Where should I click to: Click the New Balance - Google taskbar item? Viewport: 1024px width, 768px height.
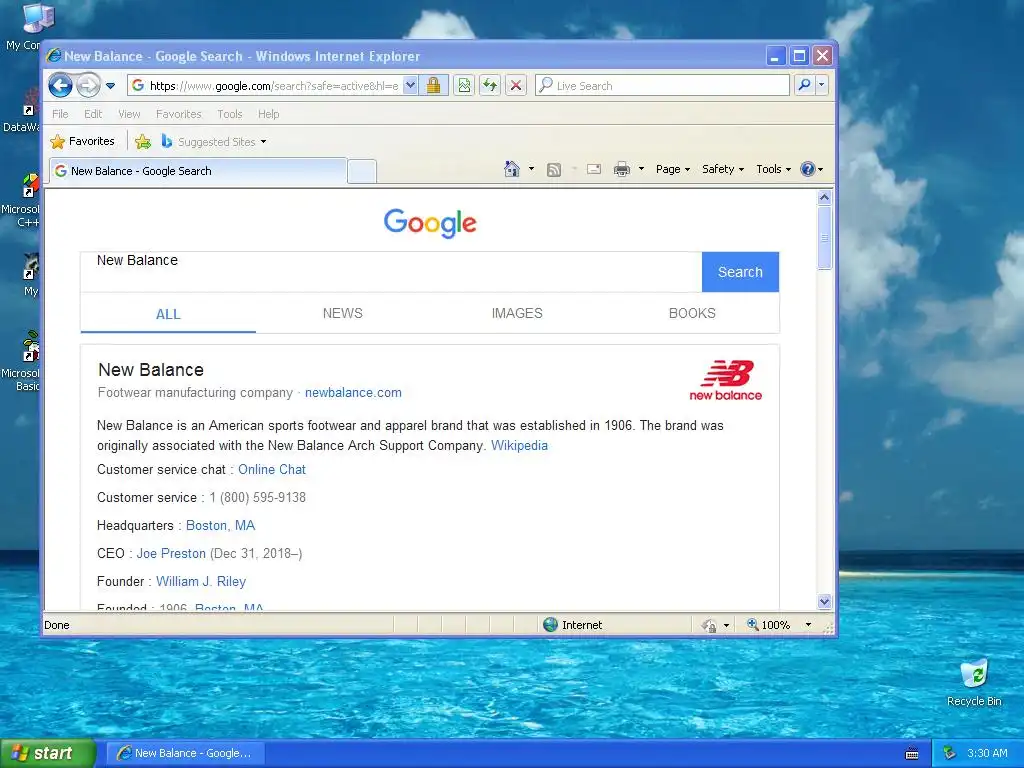185,753
